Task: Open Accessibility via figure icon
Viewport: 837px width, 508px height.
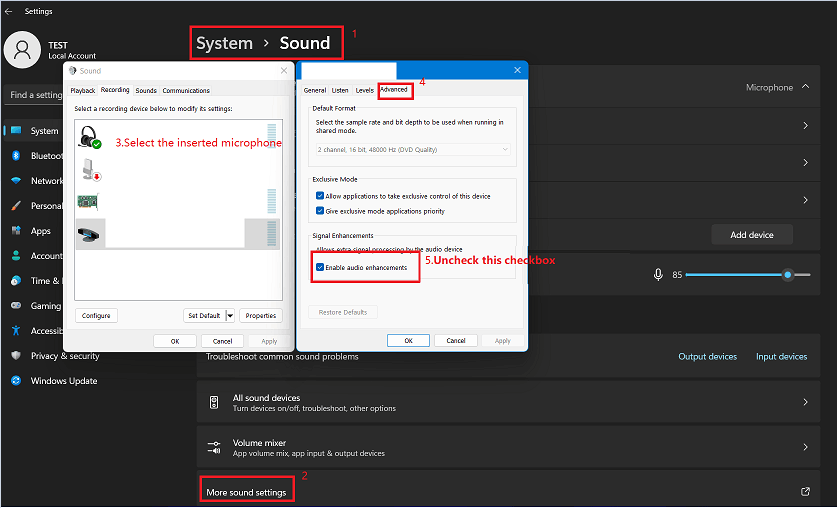Action: coord(16,331)
